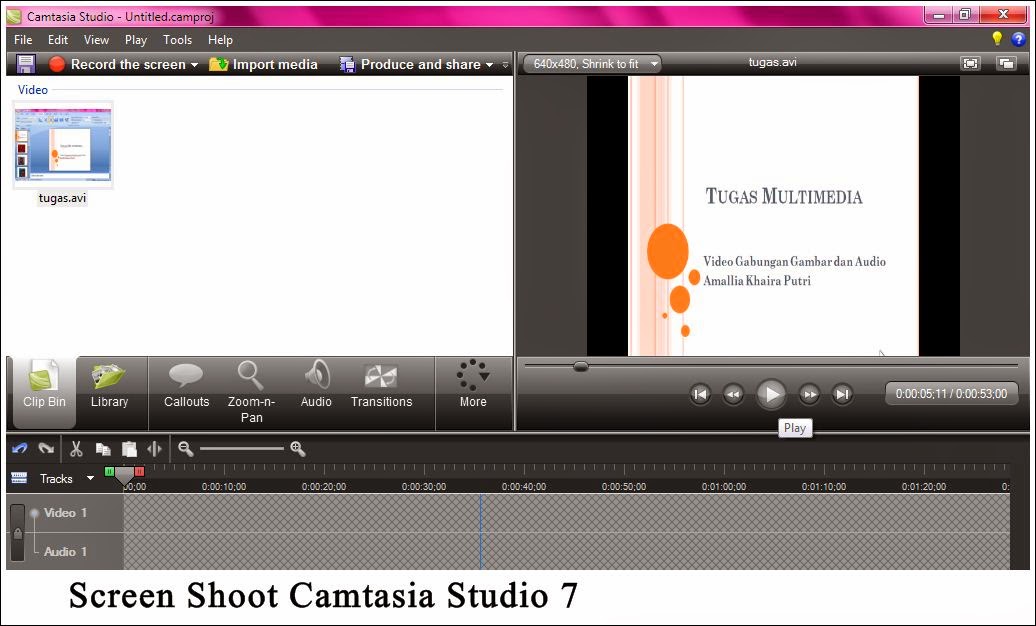Click the lightbulb tips icon

pos(997,39)
